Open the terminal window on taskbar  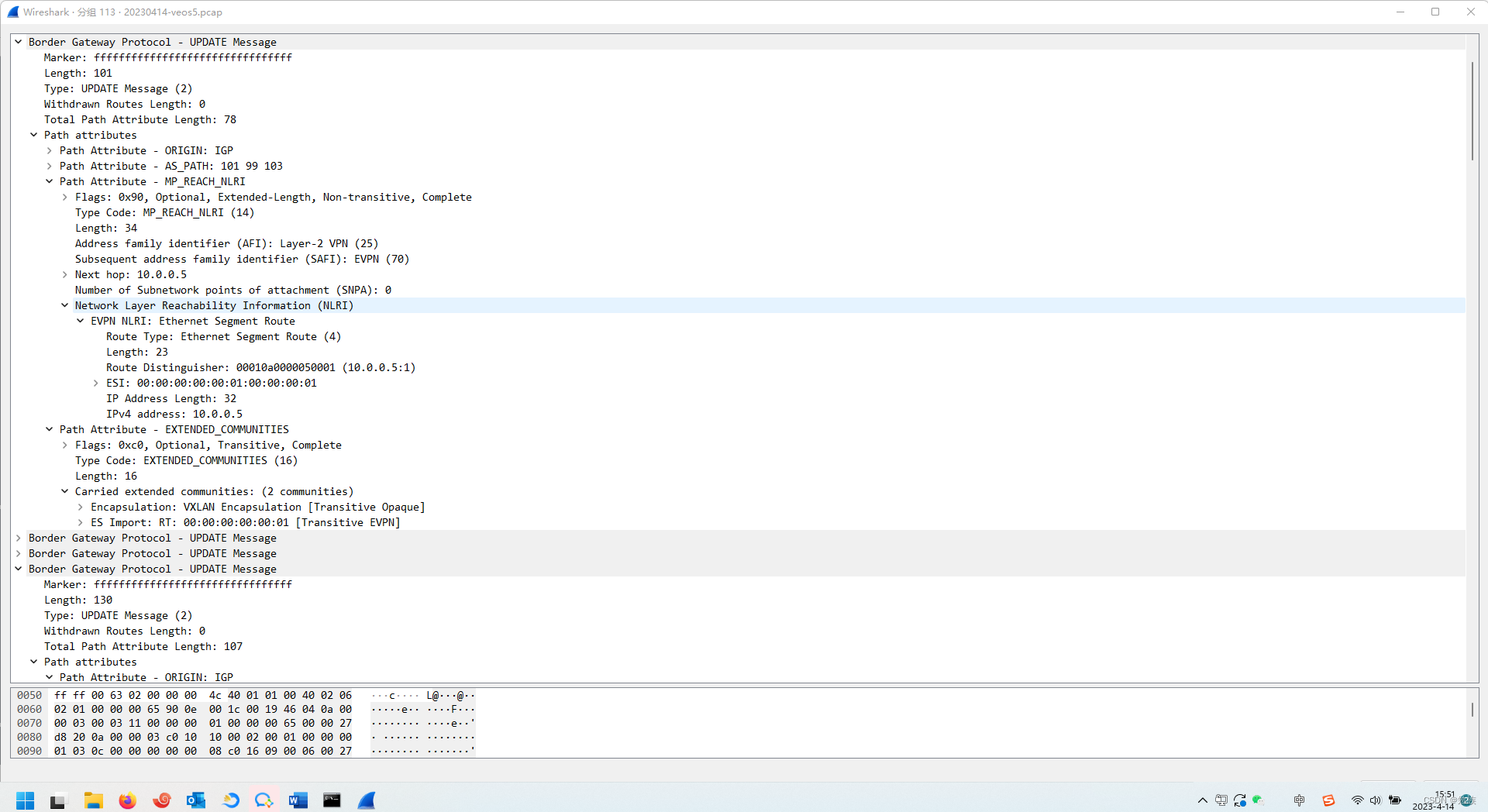pos(332,800)
